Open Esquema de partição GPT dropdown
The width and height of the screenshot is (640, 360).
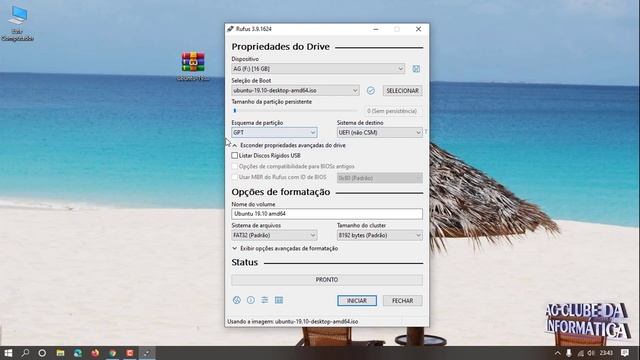pos(274,133)
